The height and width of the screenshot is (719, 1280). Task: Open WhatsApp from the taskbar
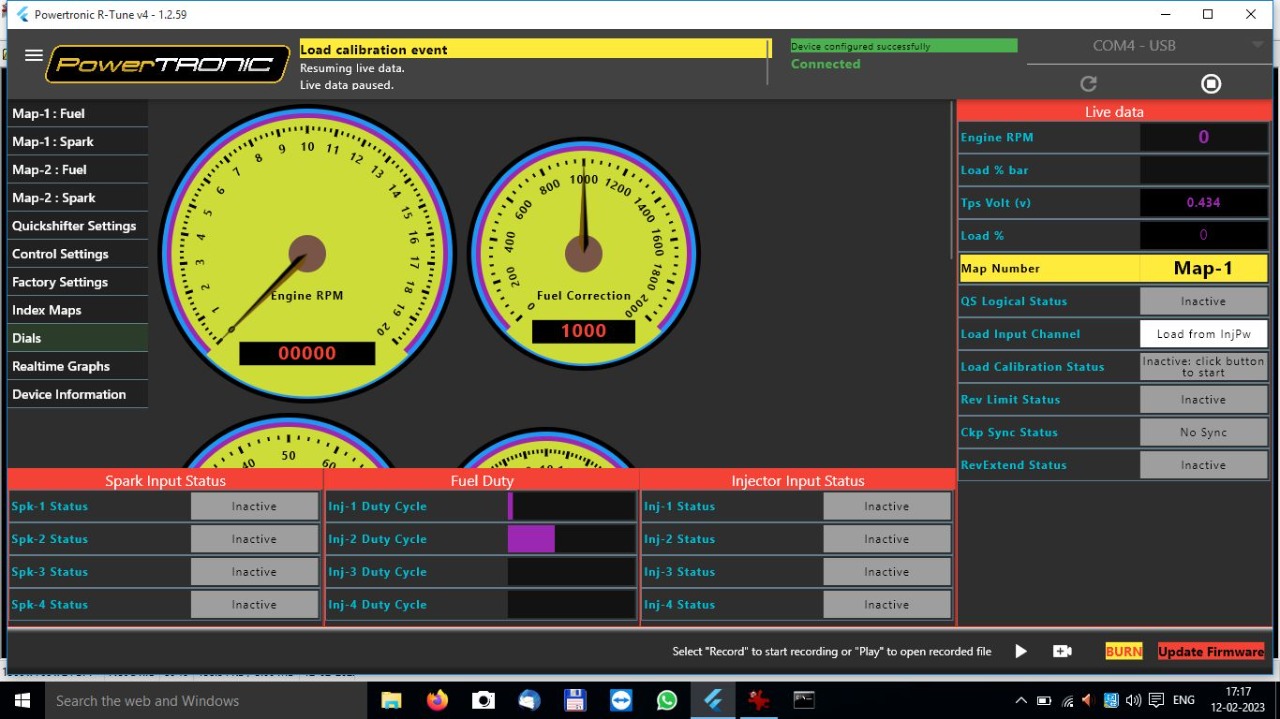click(x=667, y=700)
